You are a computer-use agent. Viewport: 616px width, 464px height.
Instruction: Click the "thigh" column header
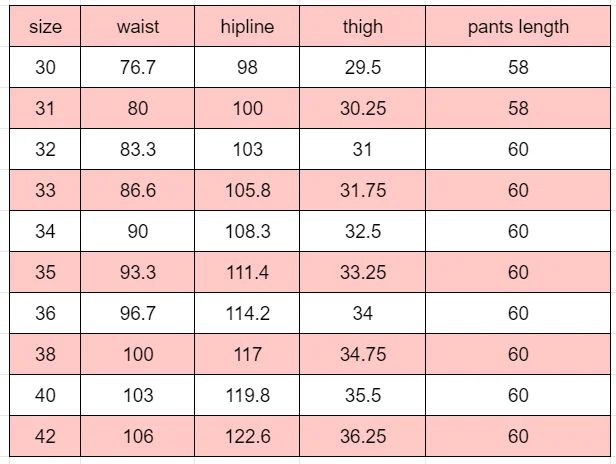[362, 27]
